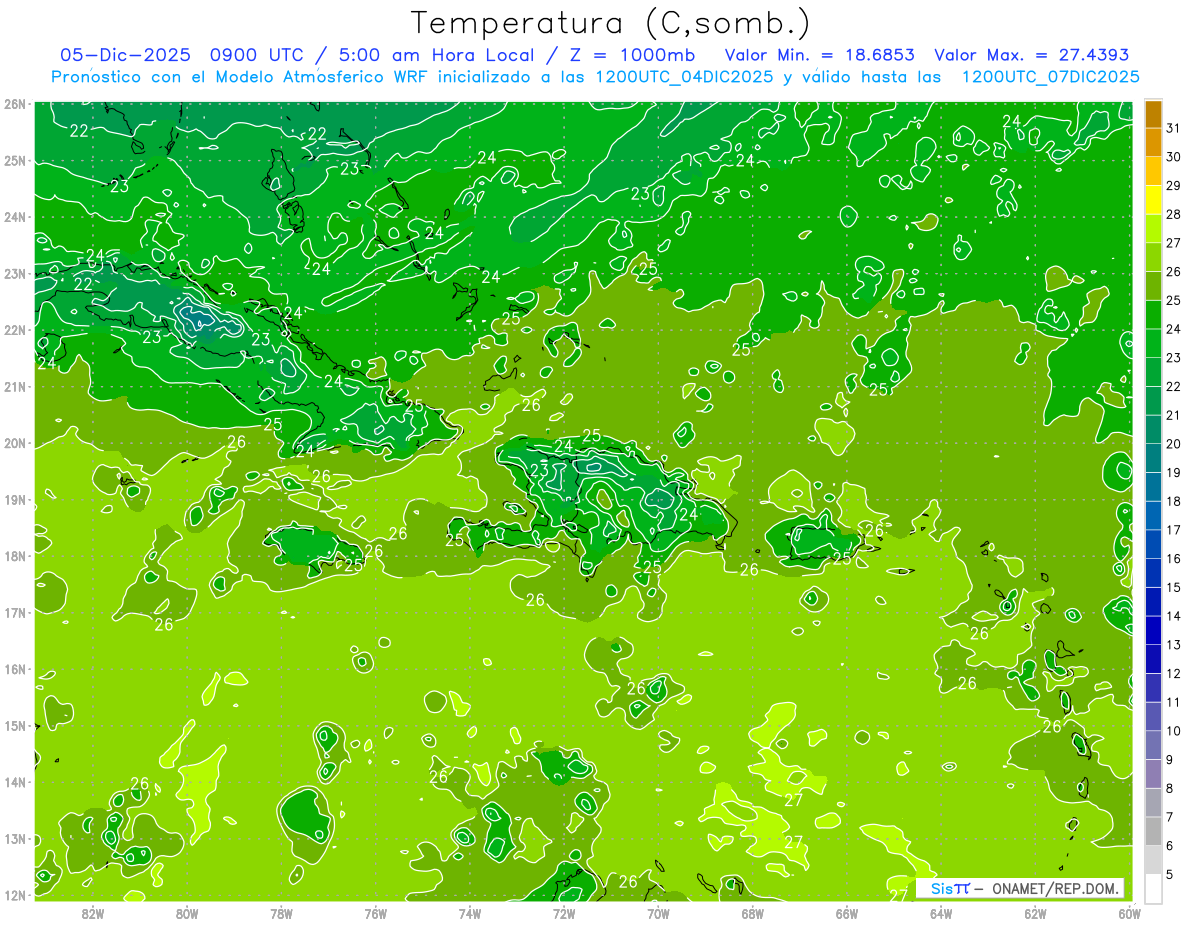Click the 21N latitude axis label
1200x927 pixels.
point(14,386)
